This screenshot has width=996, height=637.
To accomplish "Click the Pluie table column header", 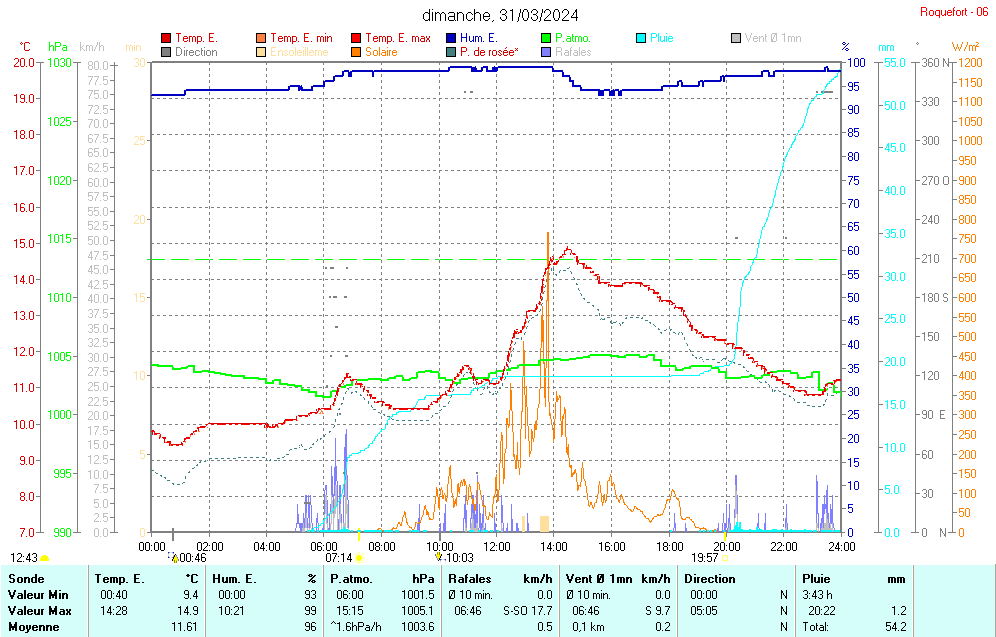I will click(x=816, y=579).
